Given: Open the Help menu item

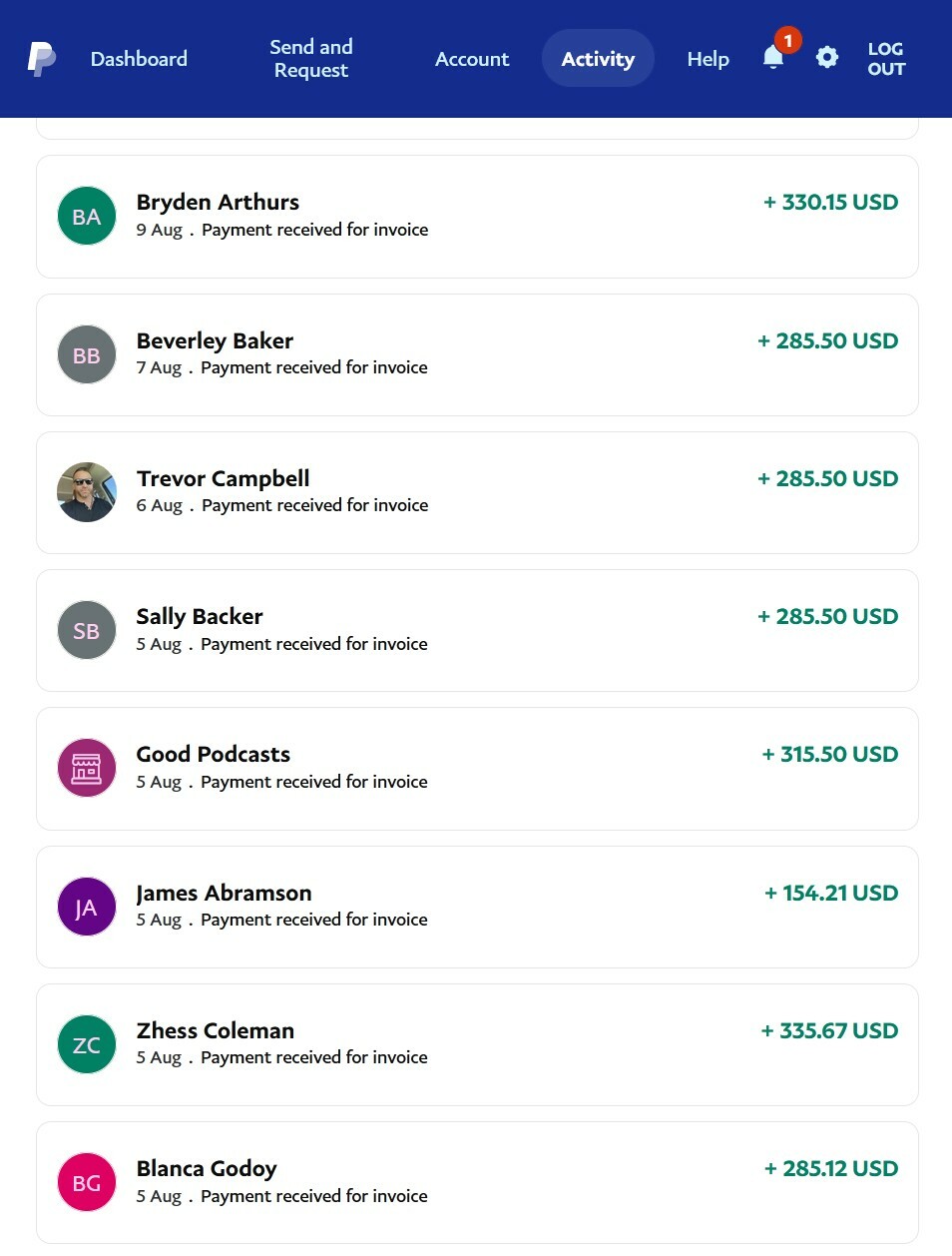Looking at the screenshot, I should click(x=708, y=59).
